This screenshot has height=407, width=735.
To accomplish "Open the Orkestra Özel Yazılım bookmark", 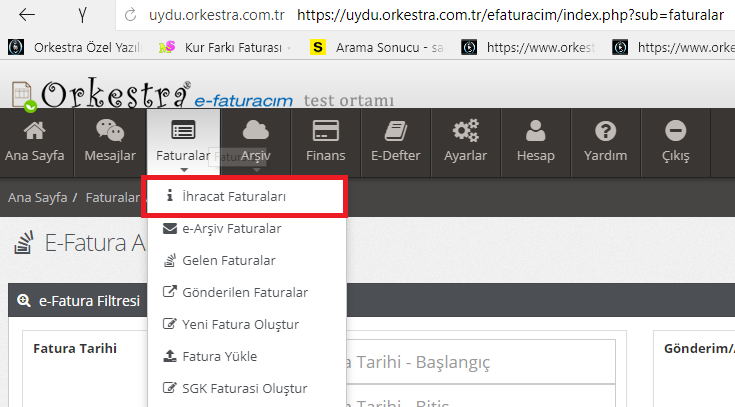I will [x=75, y=47].
